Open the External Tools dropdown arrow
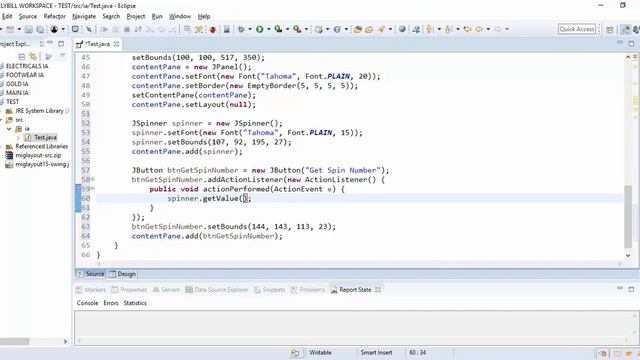 [306, 29]
